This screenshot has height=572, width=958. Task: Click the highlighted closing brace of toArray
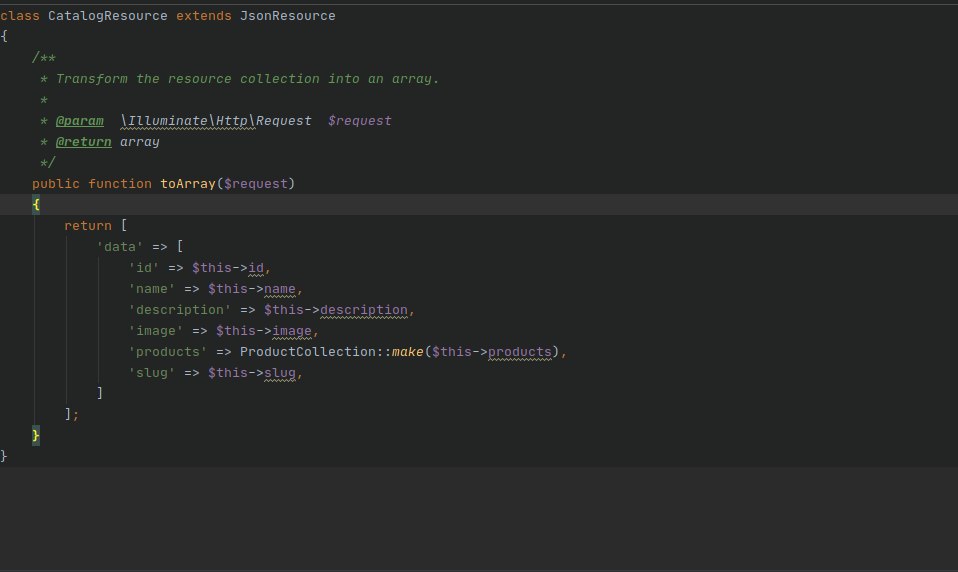coord(36,436)
